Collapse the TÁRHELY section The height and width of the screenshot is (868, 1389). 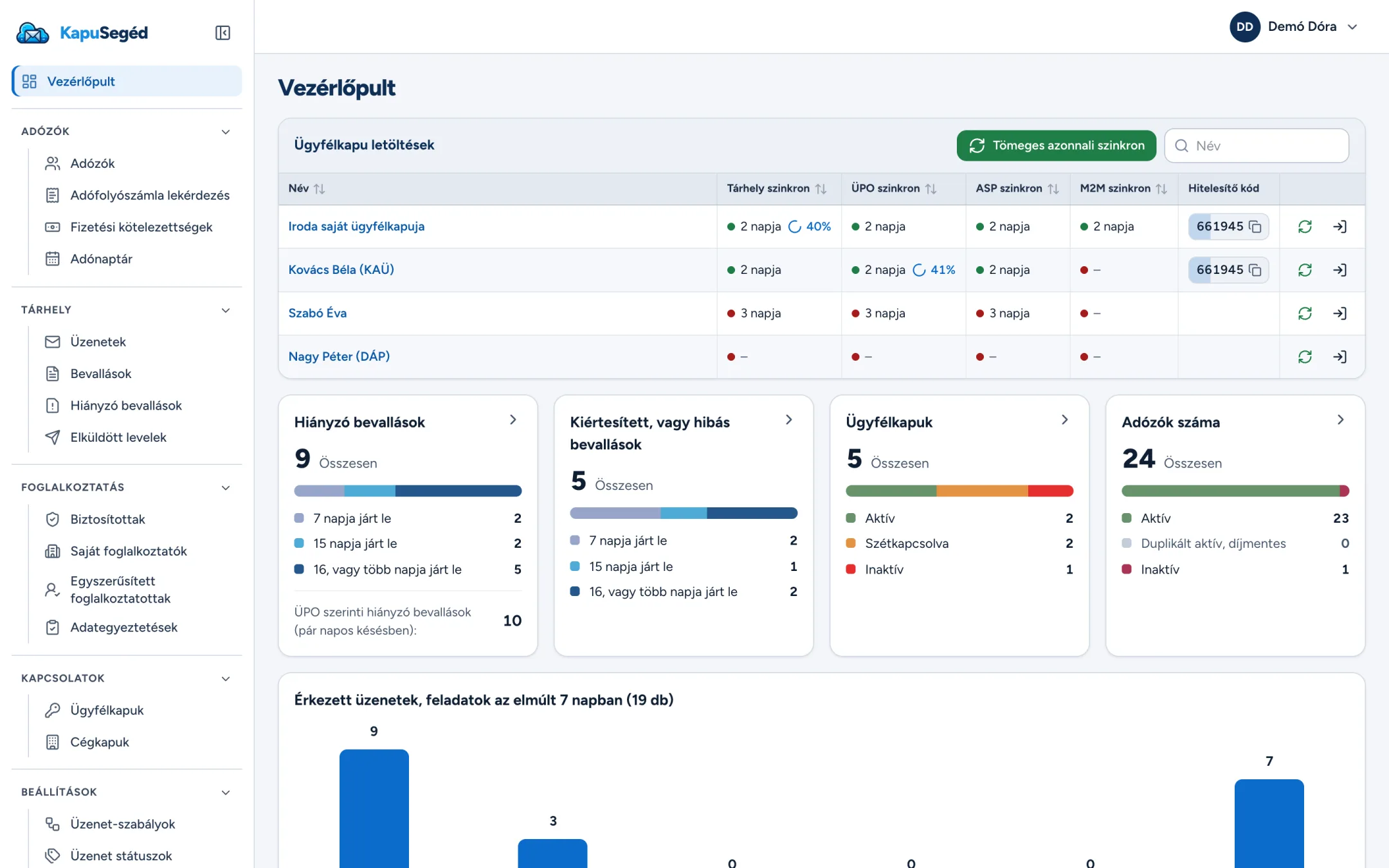[226, 311]
